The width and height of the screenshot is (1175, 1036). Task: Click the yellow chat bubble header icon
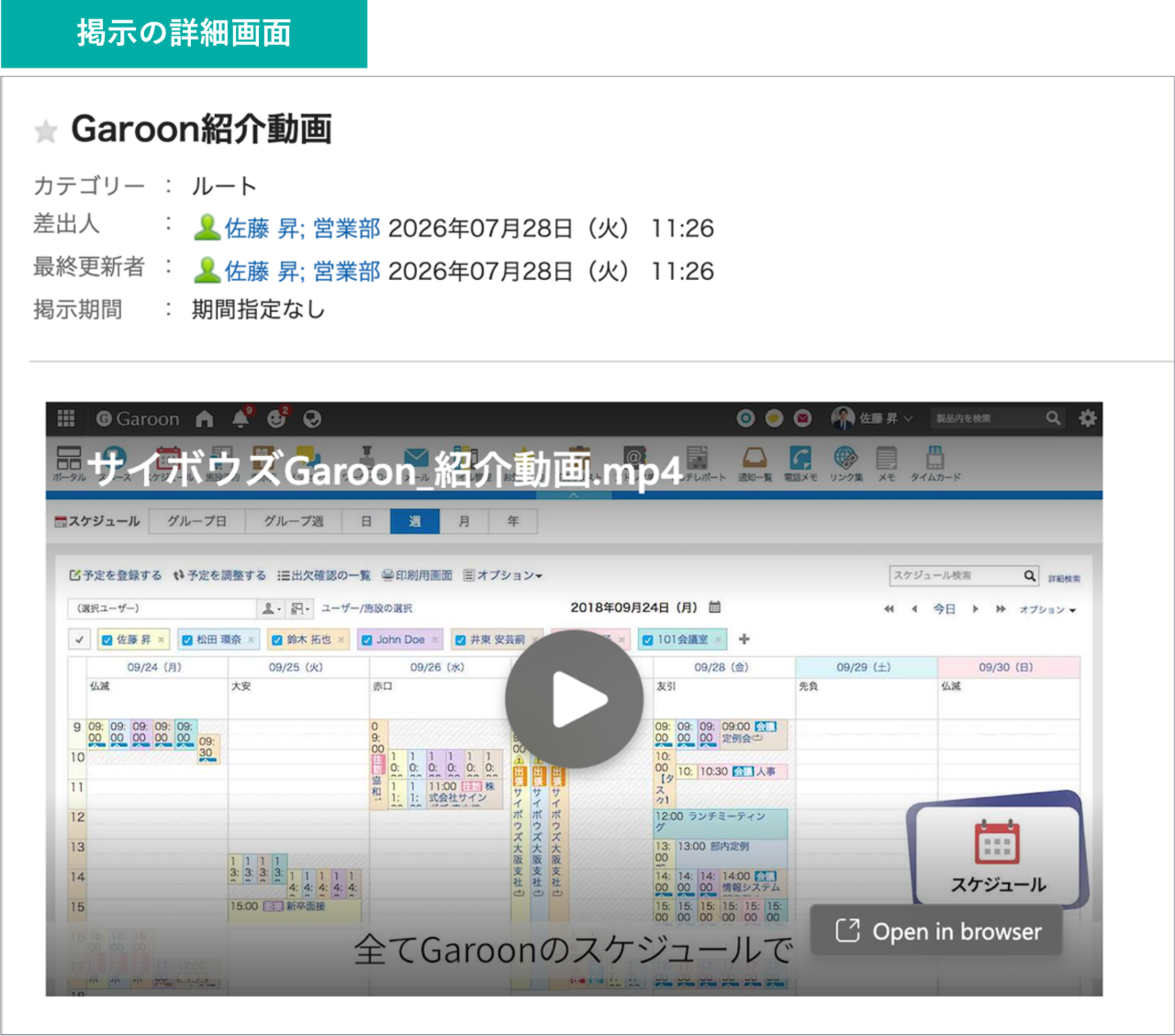774,418
